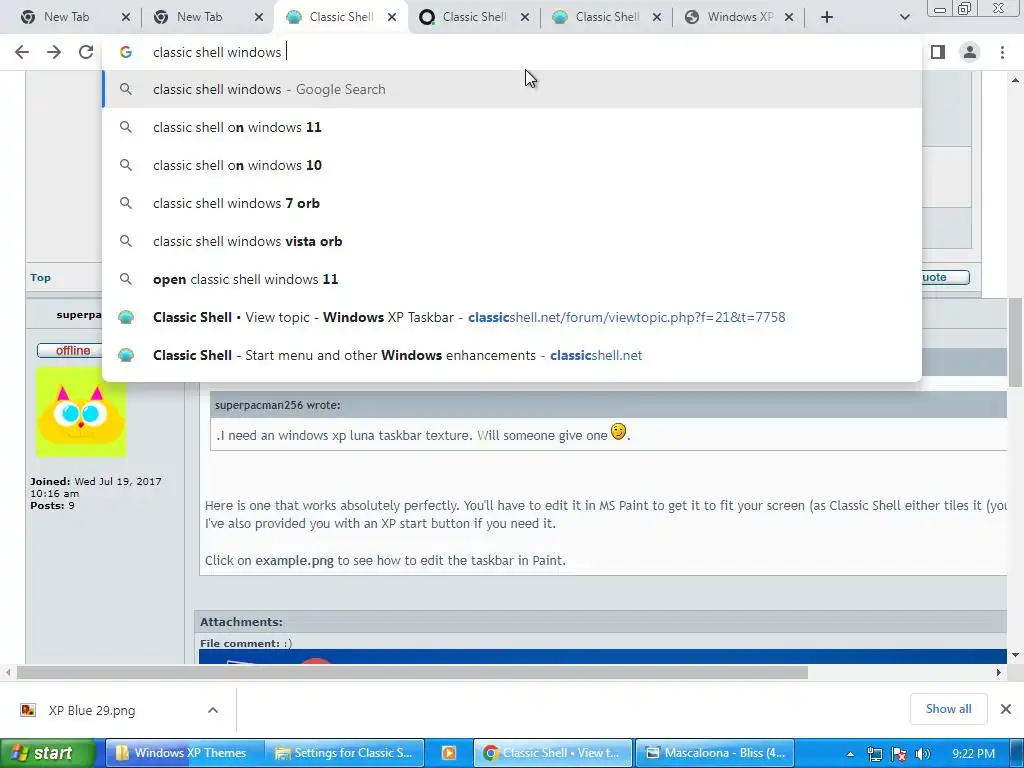1024x768 pixels.
Task: Select the 'classic shell on windows 11' suggestion
Action: [x=512, y=127]
